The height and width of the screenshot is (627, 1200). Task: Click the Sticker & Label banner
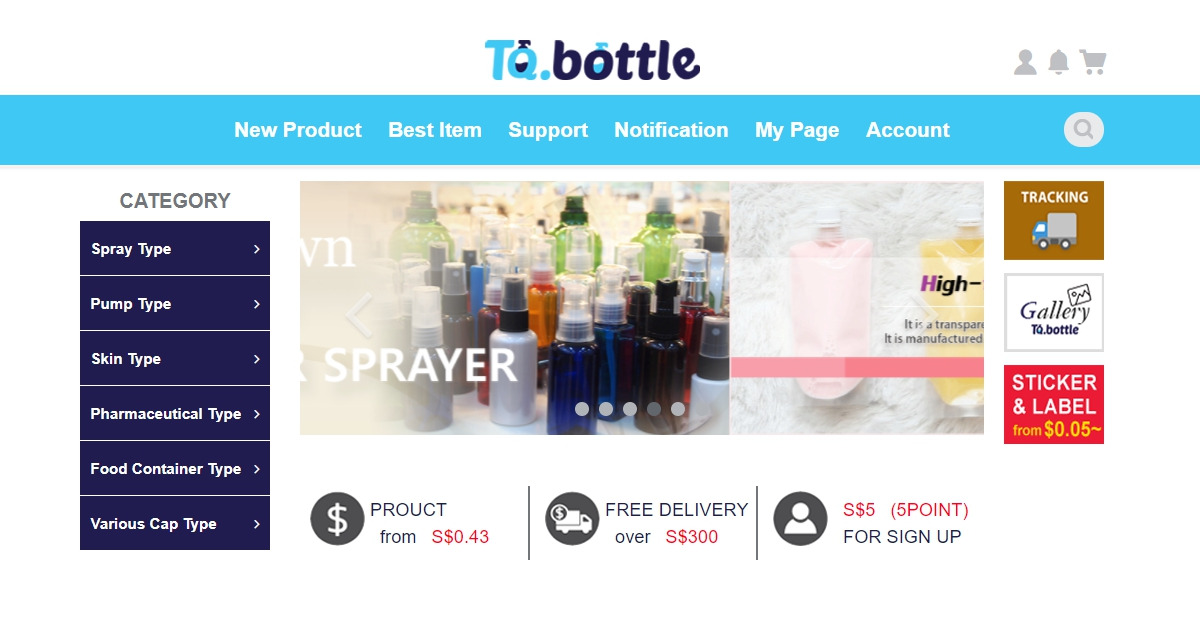click(x=1054, y=405)
